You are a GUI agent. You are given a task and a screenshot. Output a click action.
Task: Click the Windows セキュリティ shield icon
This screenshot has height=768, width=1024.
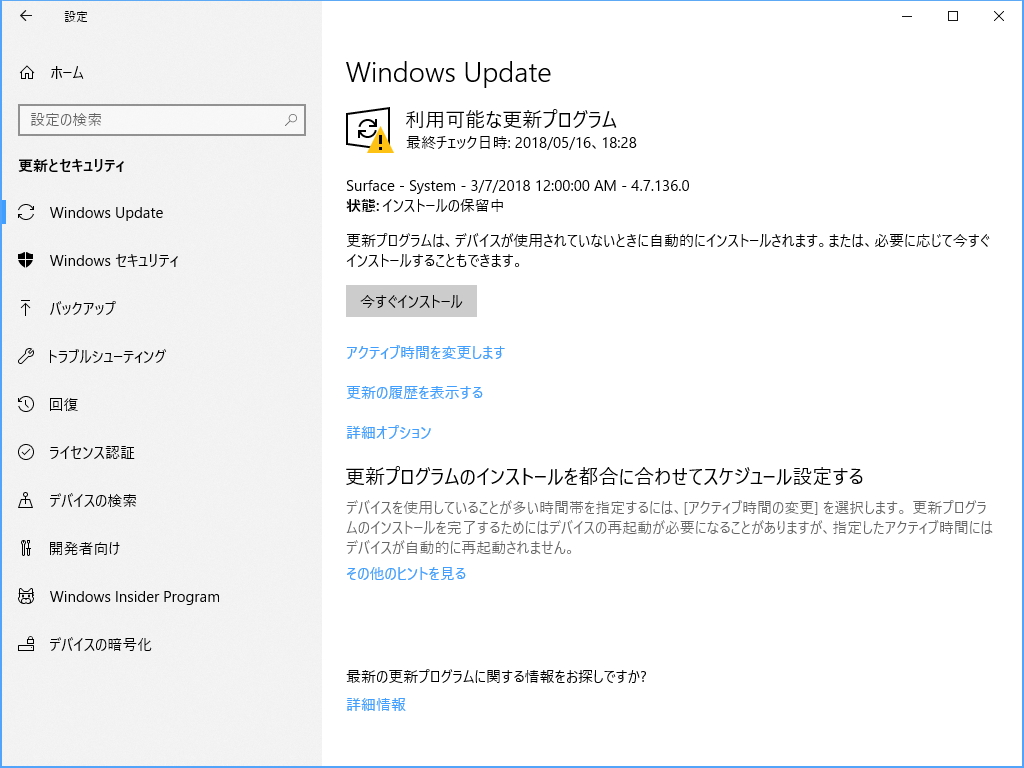tap(27, 260)
